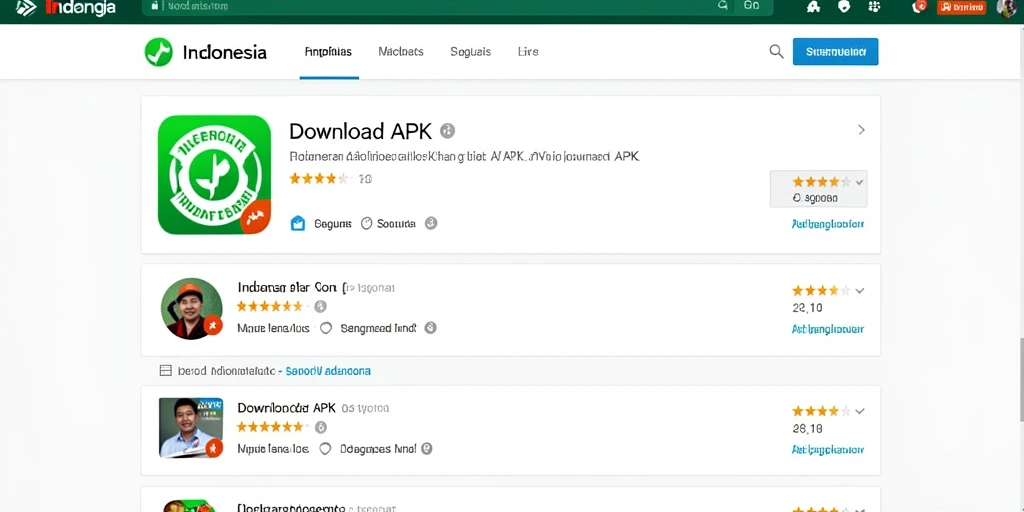Expand the rating chevron above 28,18

coord(859,411)
